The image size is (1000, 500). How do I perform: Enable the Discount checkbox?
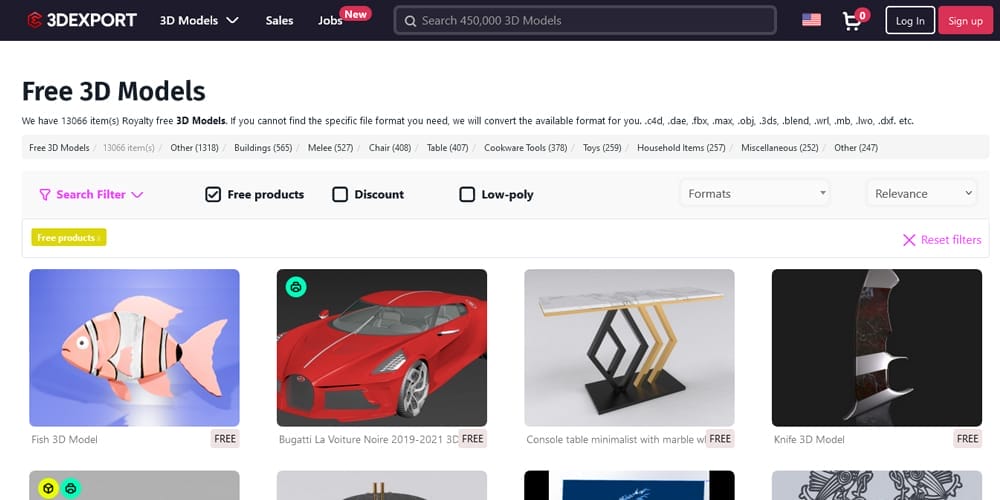(340, 194)
